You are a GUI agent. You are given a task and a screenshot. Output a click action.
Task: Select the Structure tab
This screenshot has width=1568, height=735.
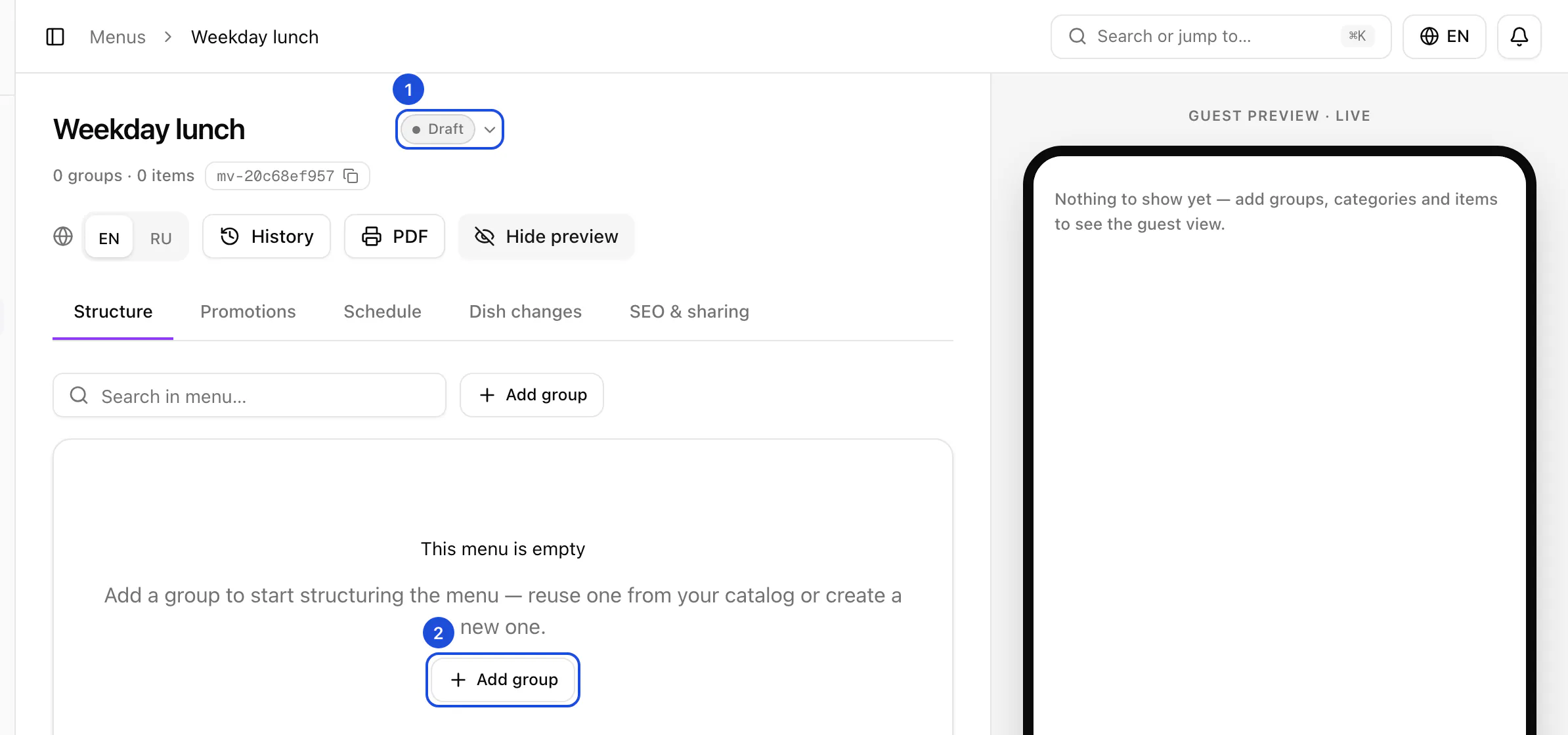click(x=113, y=312)
